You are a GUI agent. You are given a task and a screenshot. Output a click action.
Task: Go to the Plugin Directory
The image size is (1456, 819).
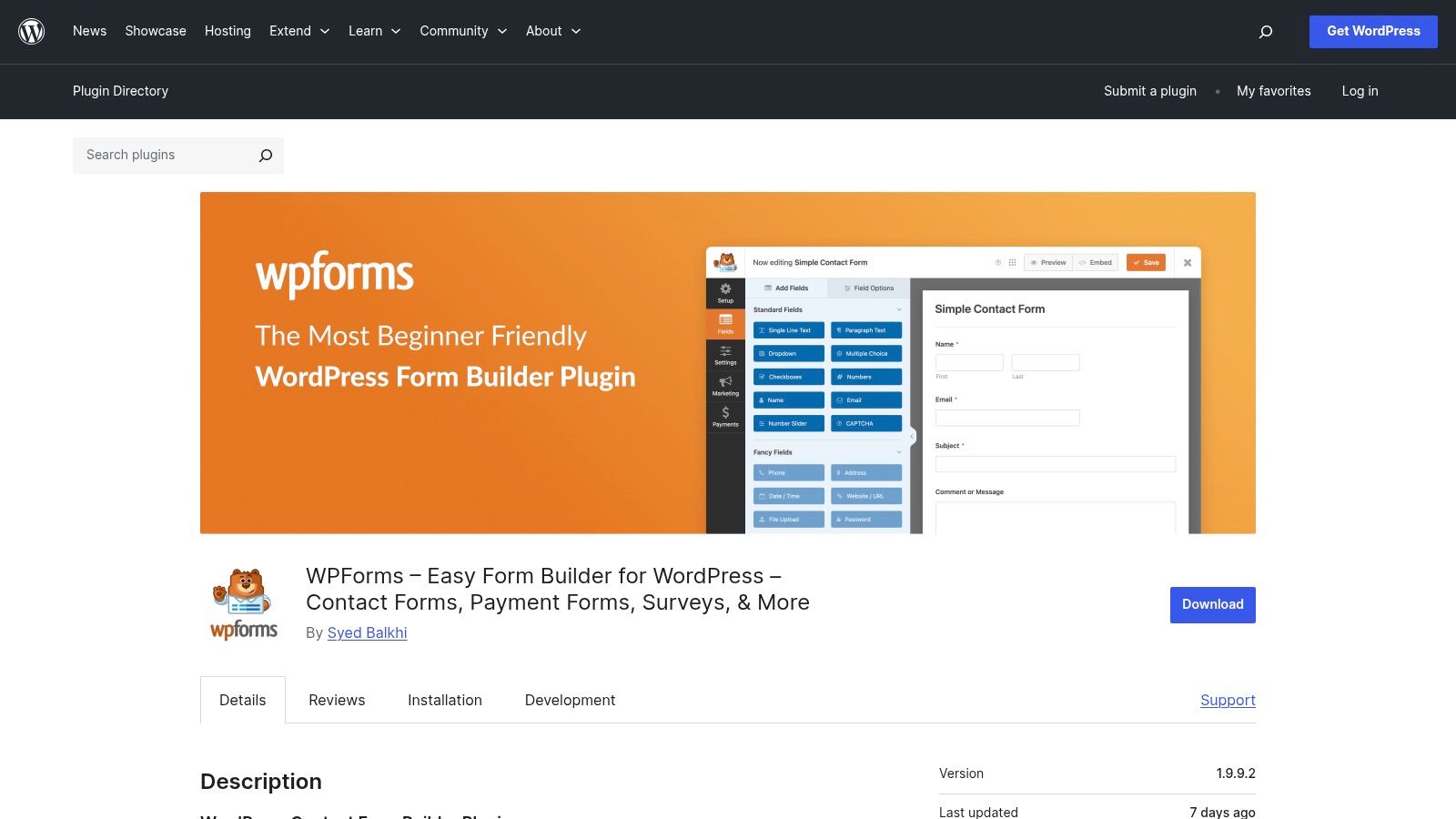(x=120, y=91)
